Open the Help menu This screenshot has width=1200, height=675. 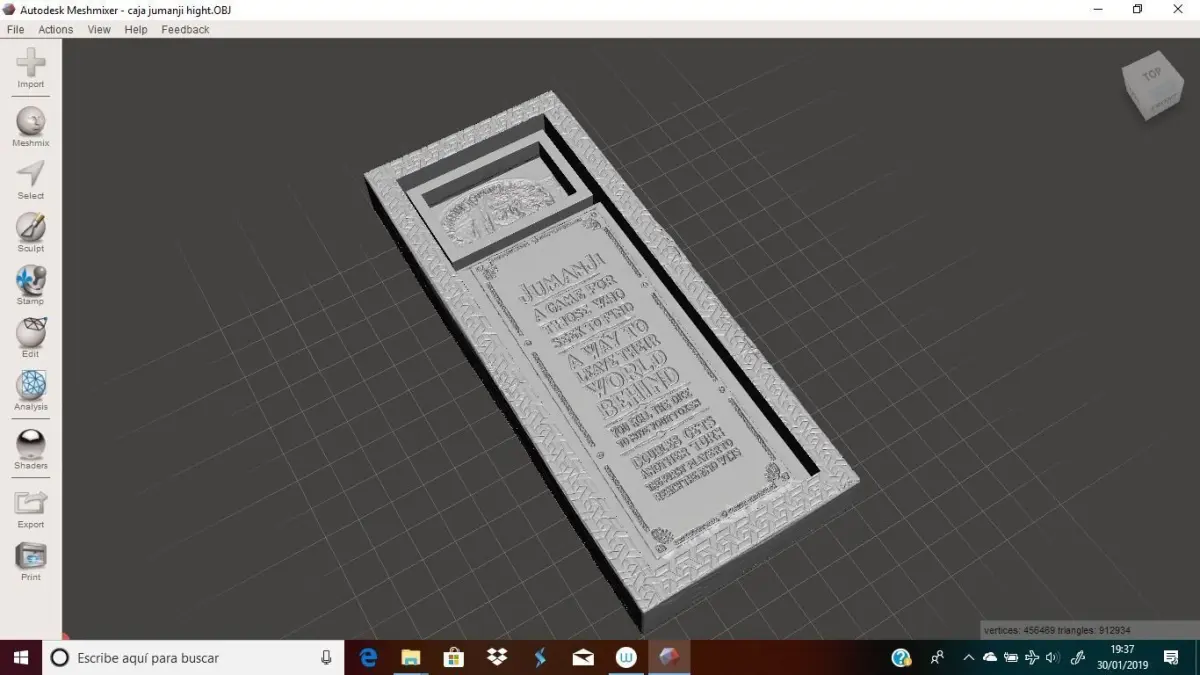136,30
